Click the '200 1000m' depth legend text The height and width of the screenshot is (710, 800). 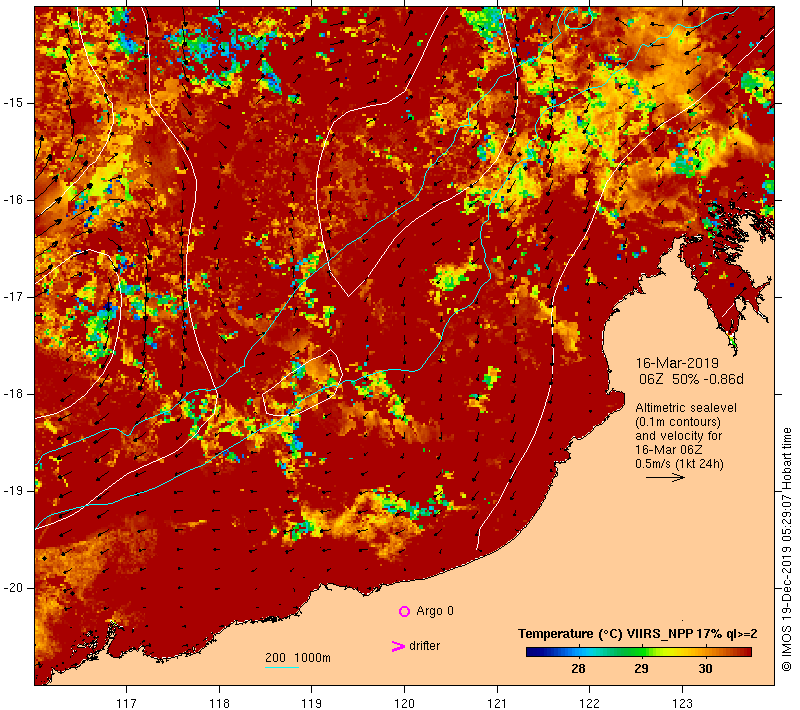298,658
